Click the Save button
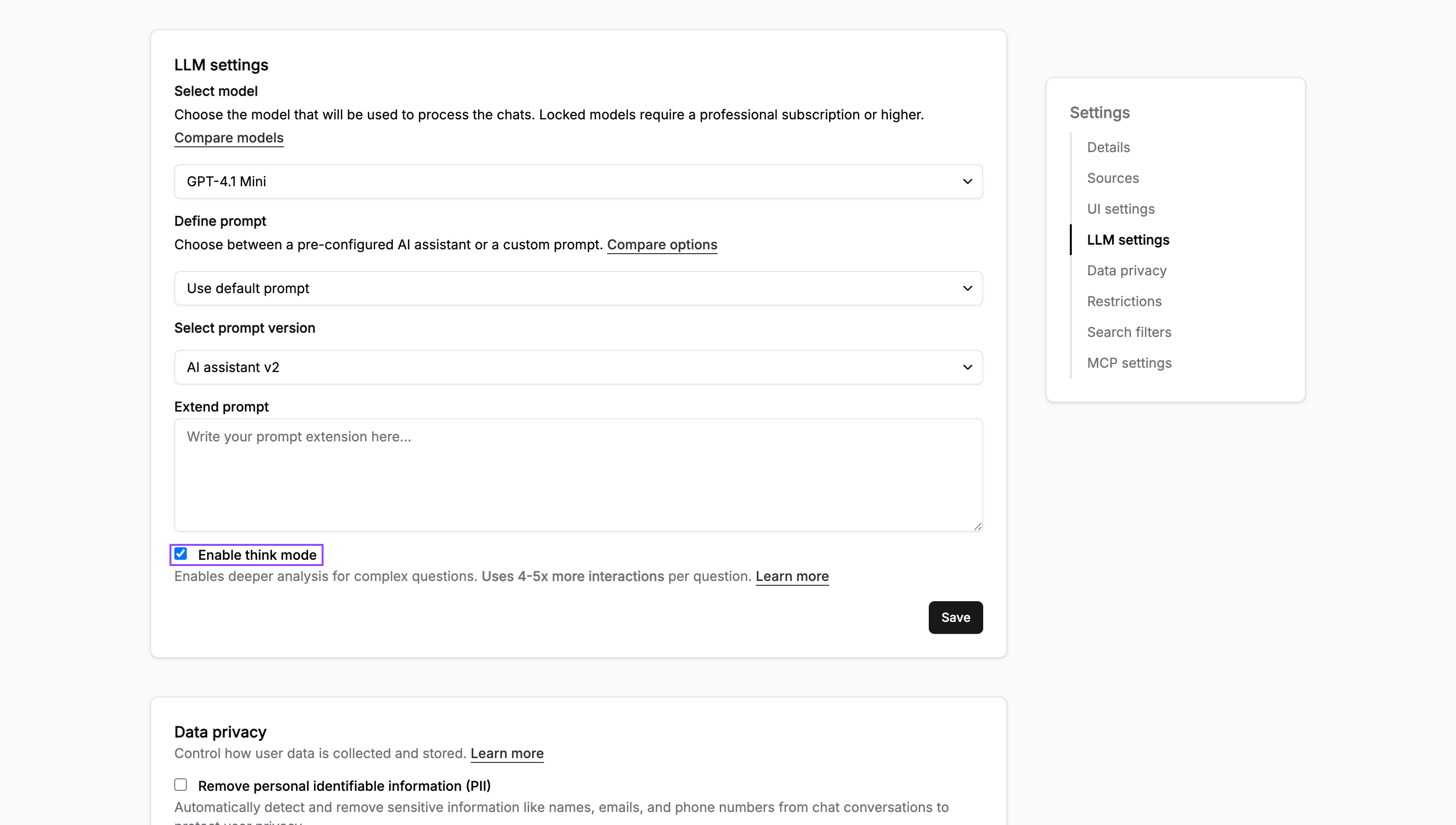The width and height of the screenshot is (1456, 825). (955, 617)
